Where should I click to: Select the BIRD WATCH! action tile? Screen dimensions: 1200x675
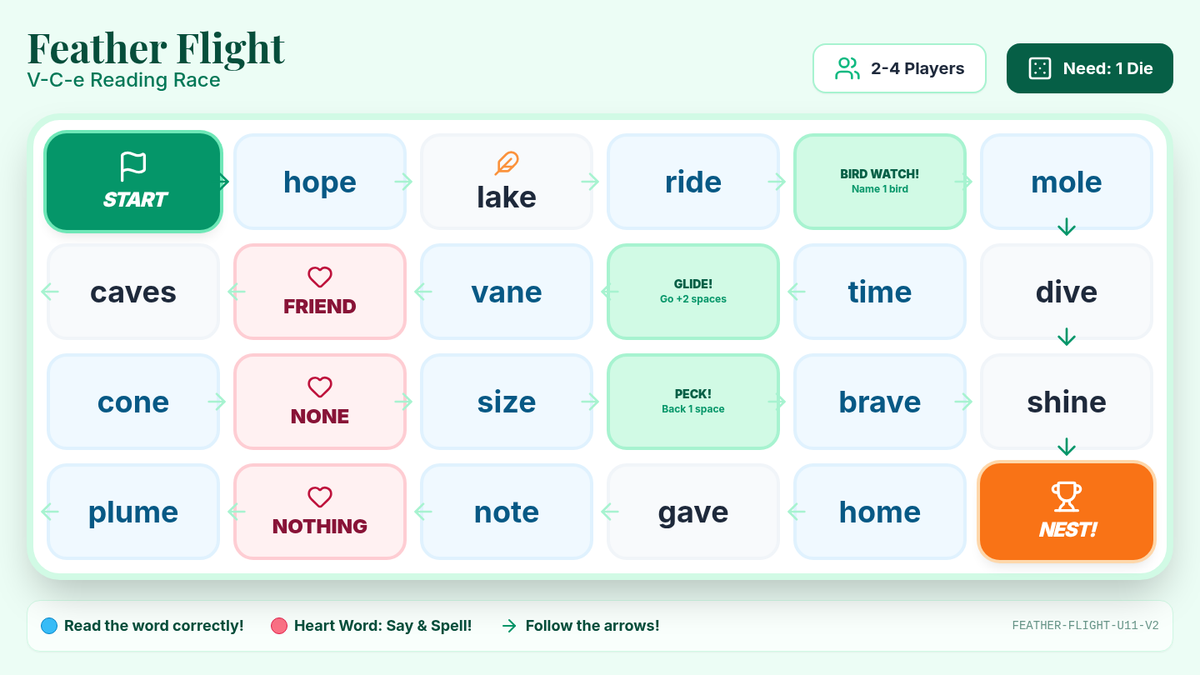pos(879,181)
